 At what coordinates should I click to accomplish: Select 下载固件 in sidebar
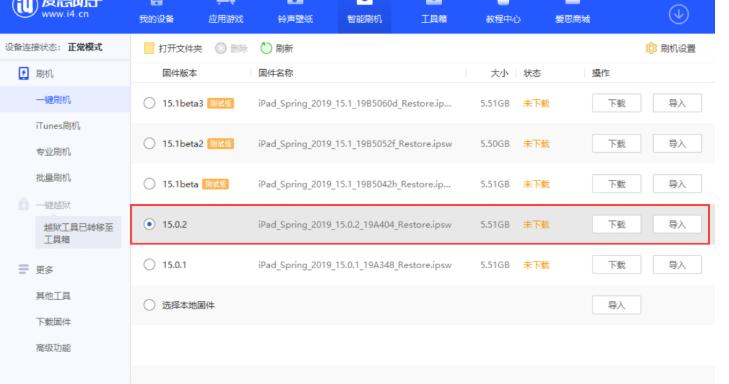53,322
